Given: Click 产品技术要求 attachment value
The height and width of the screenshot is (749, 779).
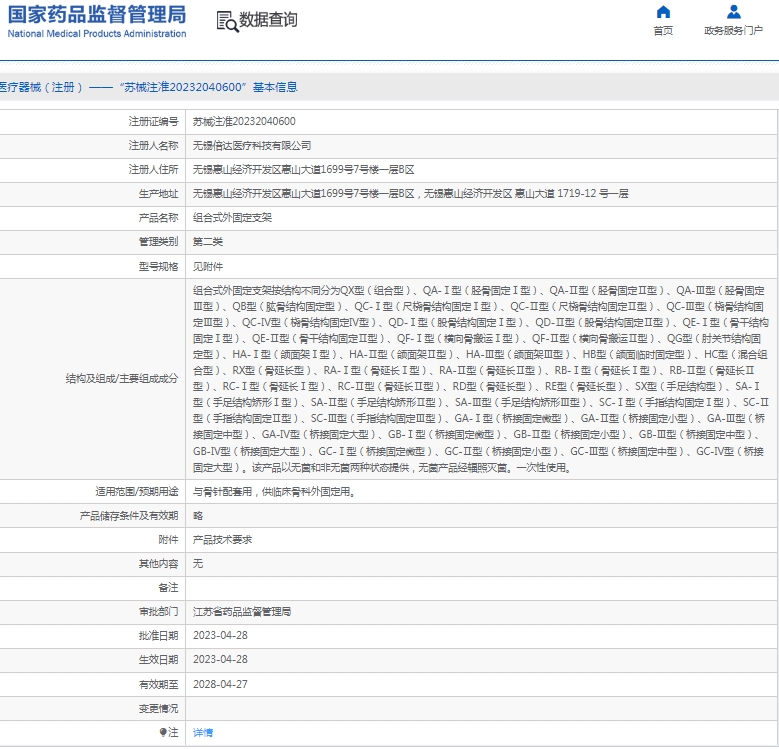Looking at the screenshot, I should click(x=223, y=540).
